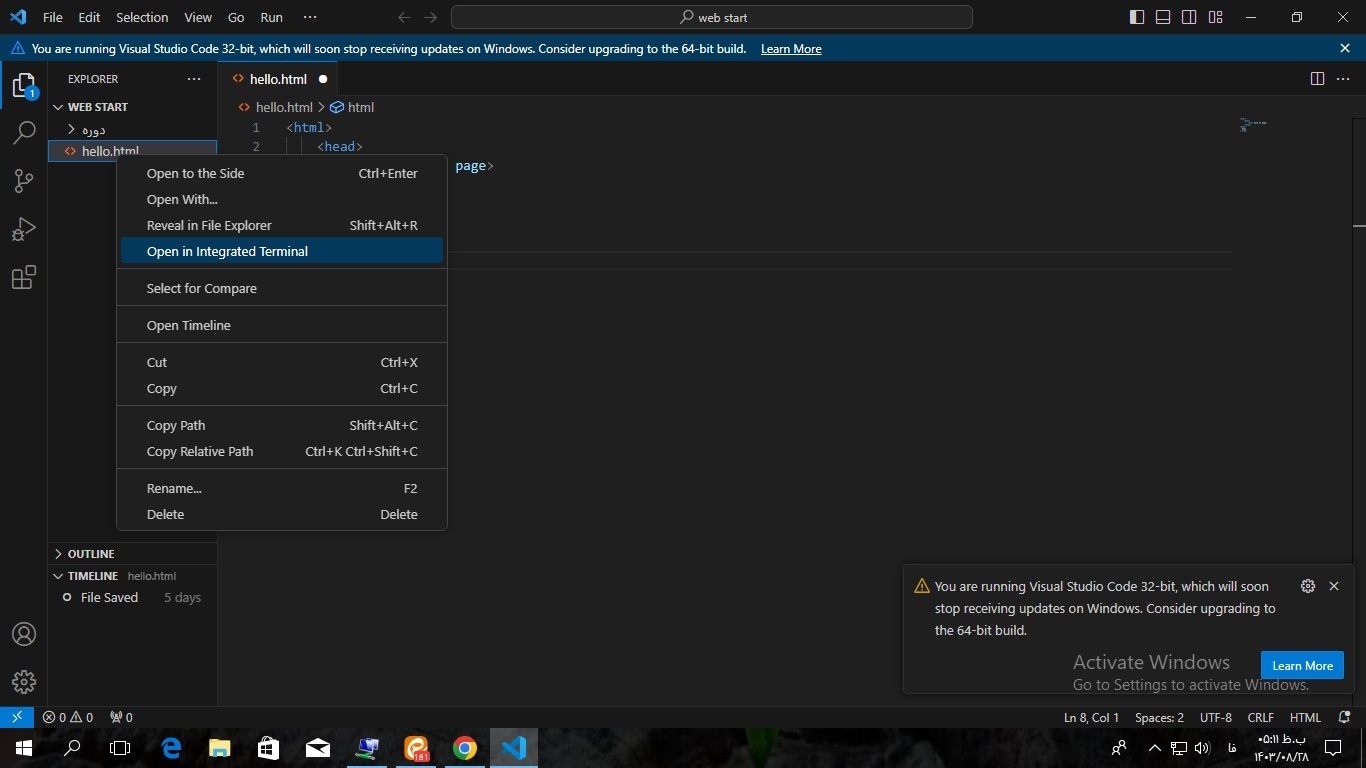This screenshot has height=768, width=1366.
Task: Choose Copy Path
Action: coord(282,425)
